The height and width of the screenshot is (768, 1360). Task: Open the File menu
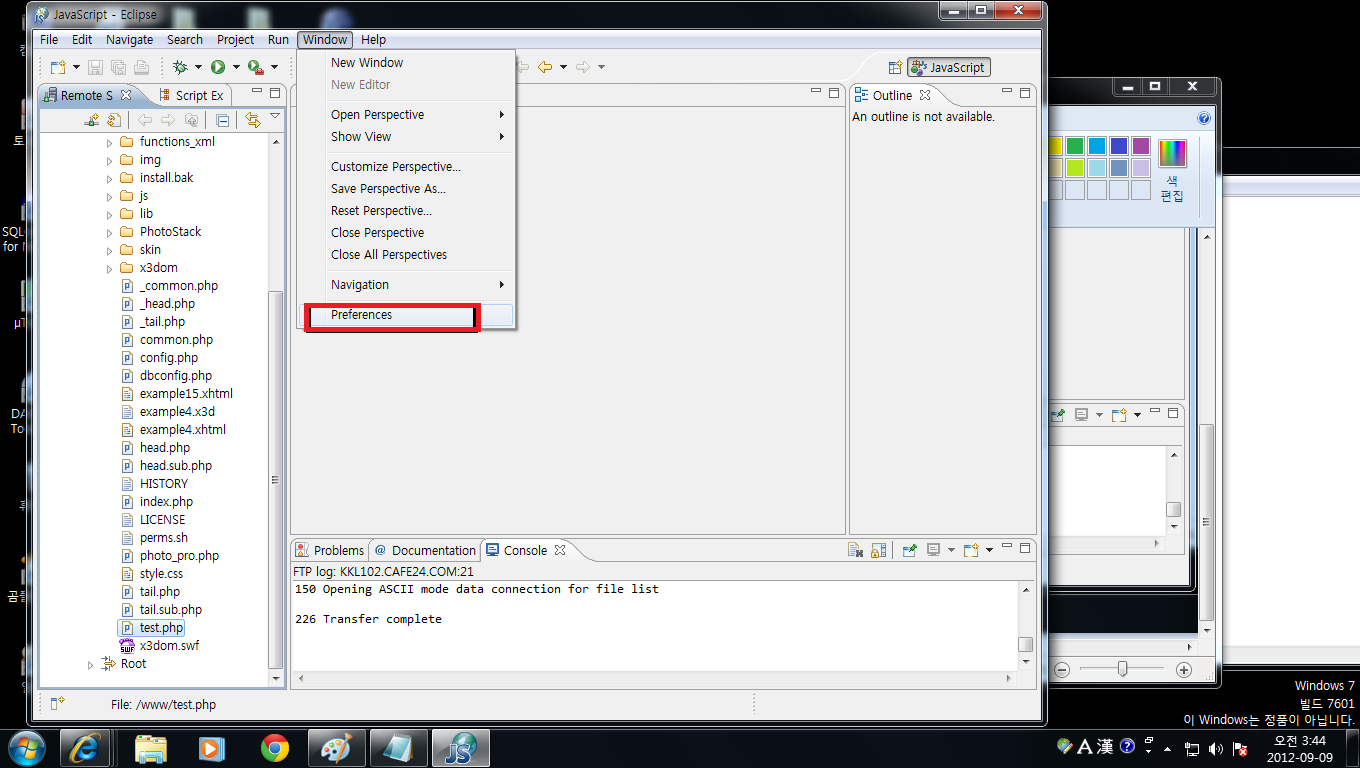coord(49,39)
